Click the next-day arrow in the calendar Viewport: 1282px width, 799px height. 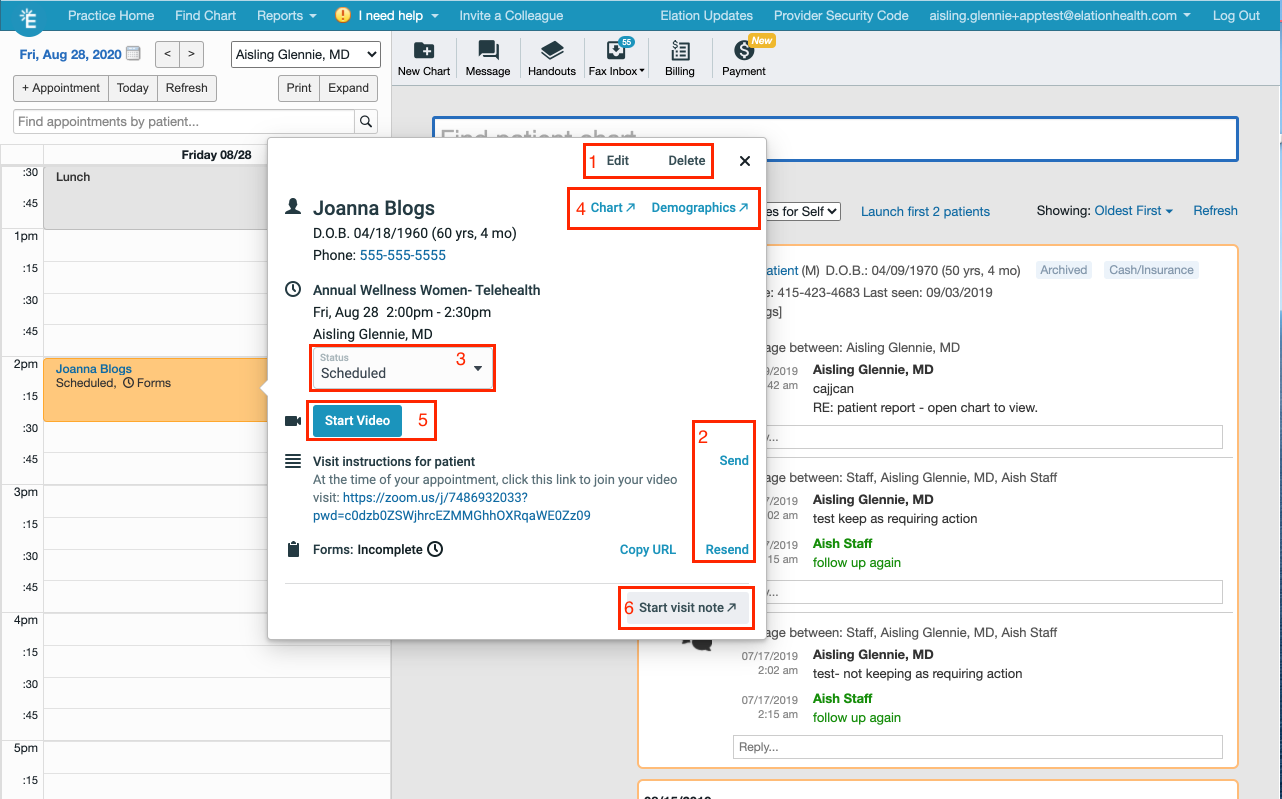(190, 54)
